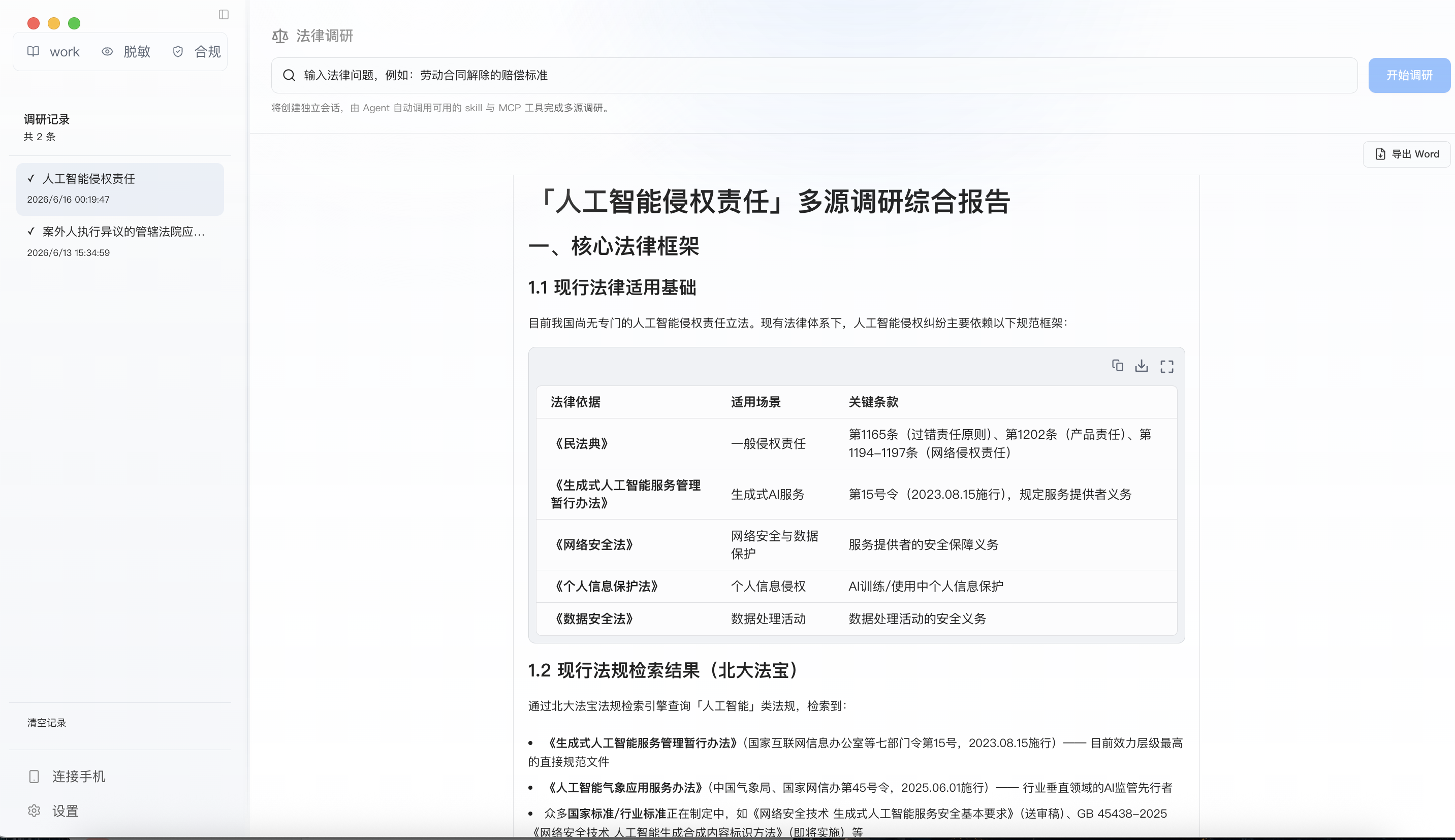Image resolution: width=1455 pixels, height=840 pixels.
Task: Select the 人工智能侵权责任 research record
Action: coord(120,189)
